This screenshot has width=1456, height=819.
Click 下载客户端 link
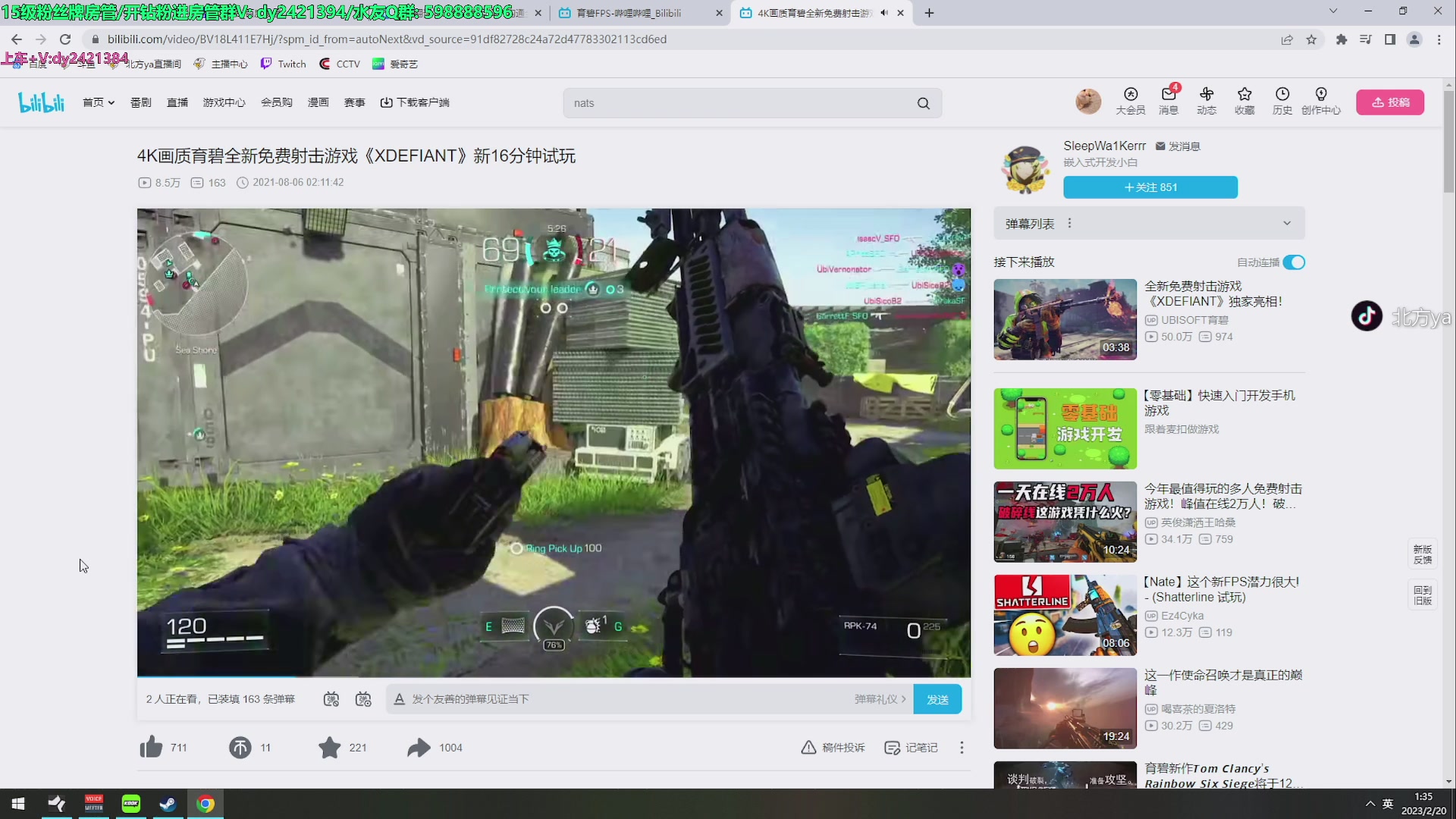(x=415, y=102)
